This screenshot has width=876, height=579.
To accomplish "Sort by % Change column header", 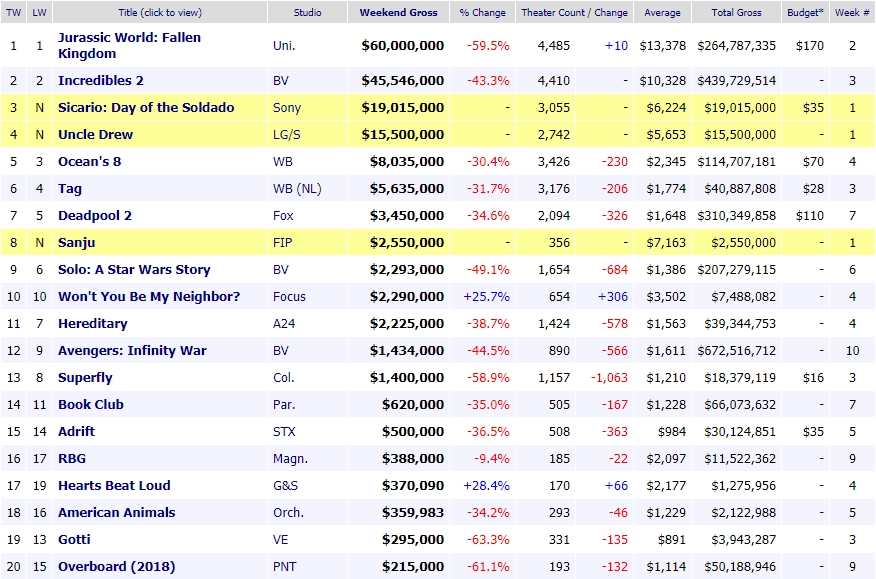I will coord(482,12).
